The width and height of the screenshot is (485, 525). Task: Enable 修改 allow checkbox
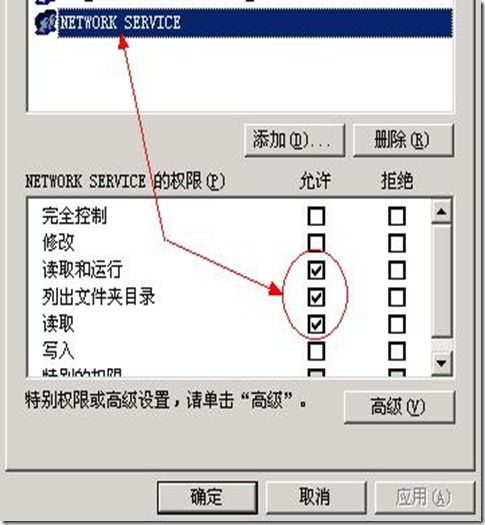pos(316,243)
